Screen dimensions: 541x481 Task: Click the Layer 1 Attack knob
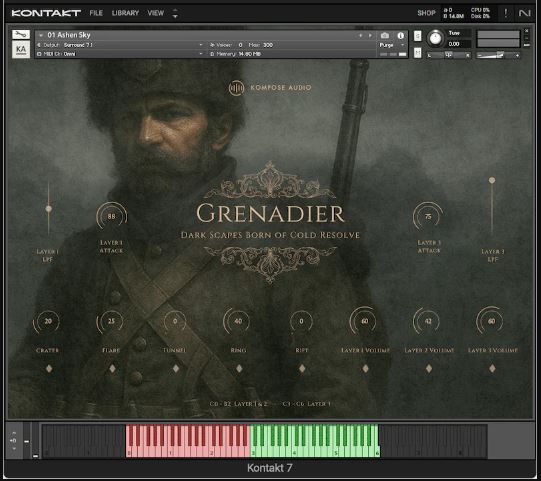pos(111,216)
